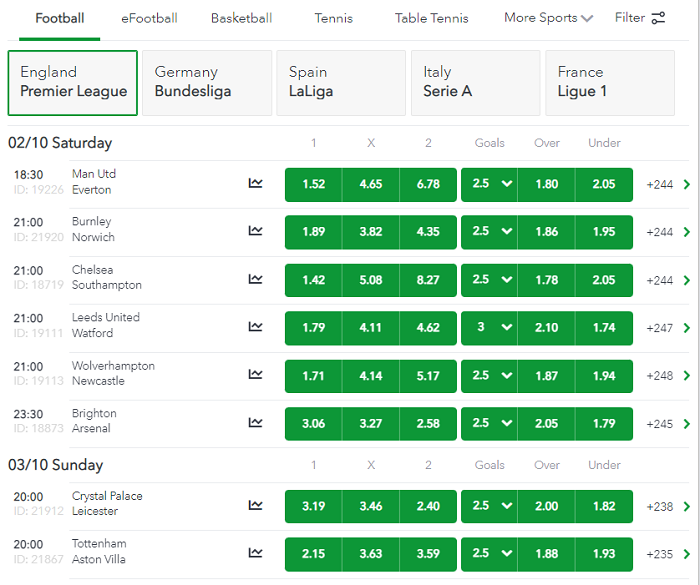
Task: Click stats chart icon for Brighton vs Arsenal
Action: (256, 423)
